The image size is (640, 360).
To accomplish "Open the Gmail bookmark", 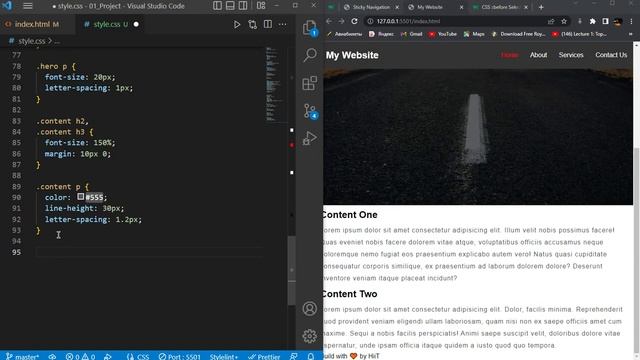I will click(x=411, y=34).
